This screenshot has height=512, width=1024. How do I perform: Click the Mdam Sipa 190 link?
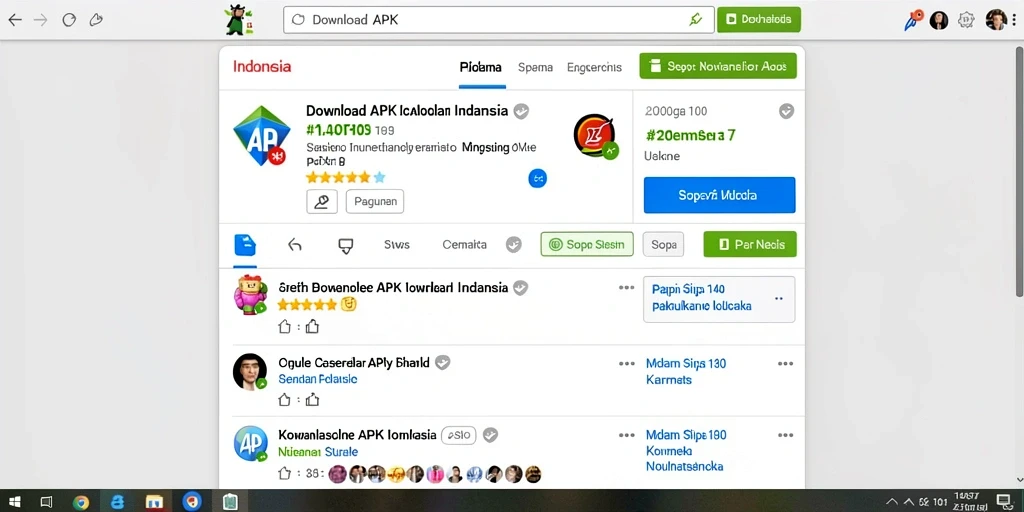coord(686,434)
